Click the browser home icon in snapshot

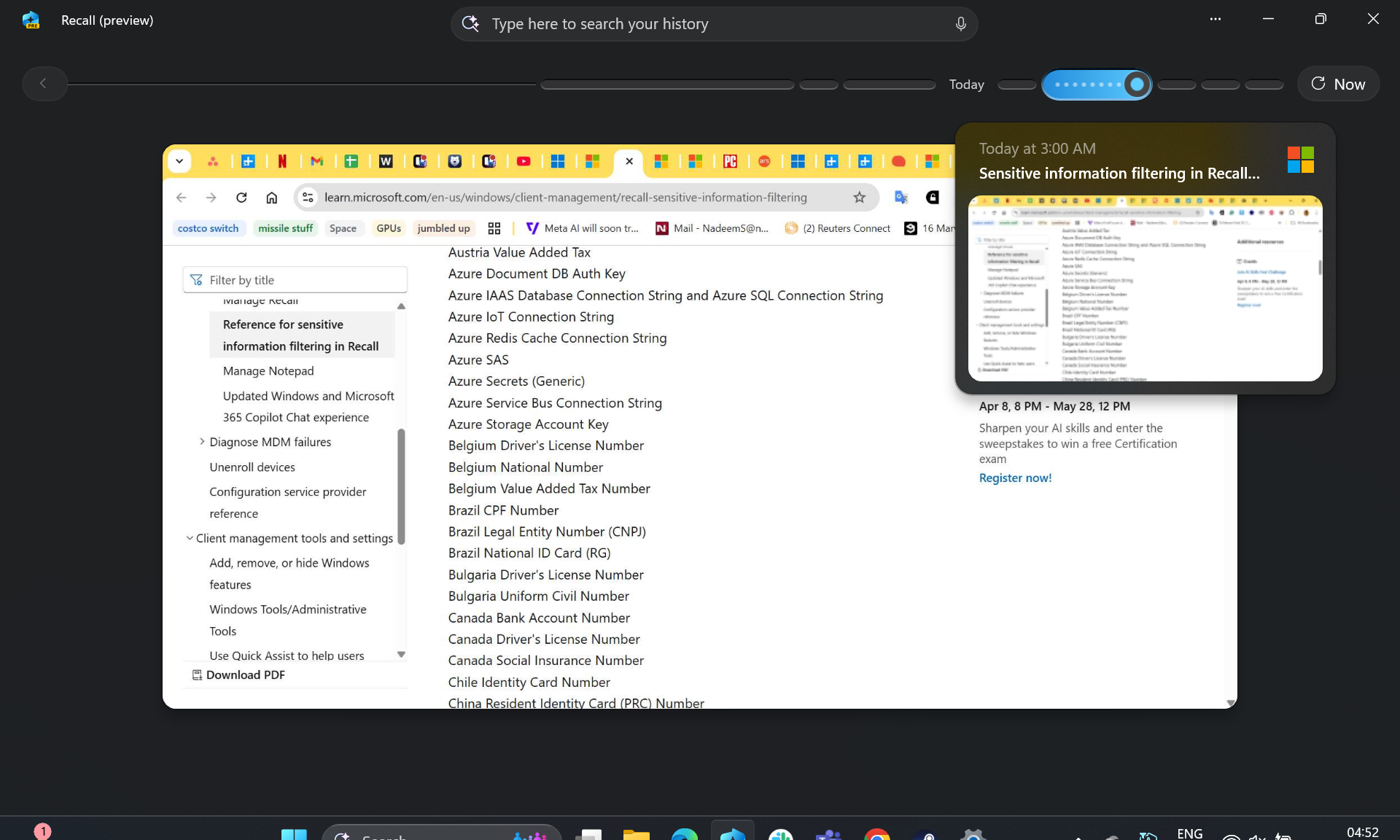(271, 198)
